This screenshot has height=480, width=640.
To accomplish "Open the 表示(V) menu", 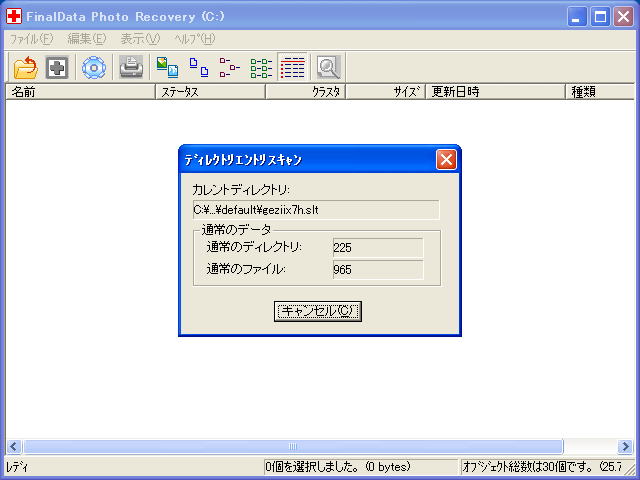I will 140,39.
